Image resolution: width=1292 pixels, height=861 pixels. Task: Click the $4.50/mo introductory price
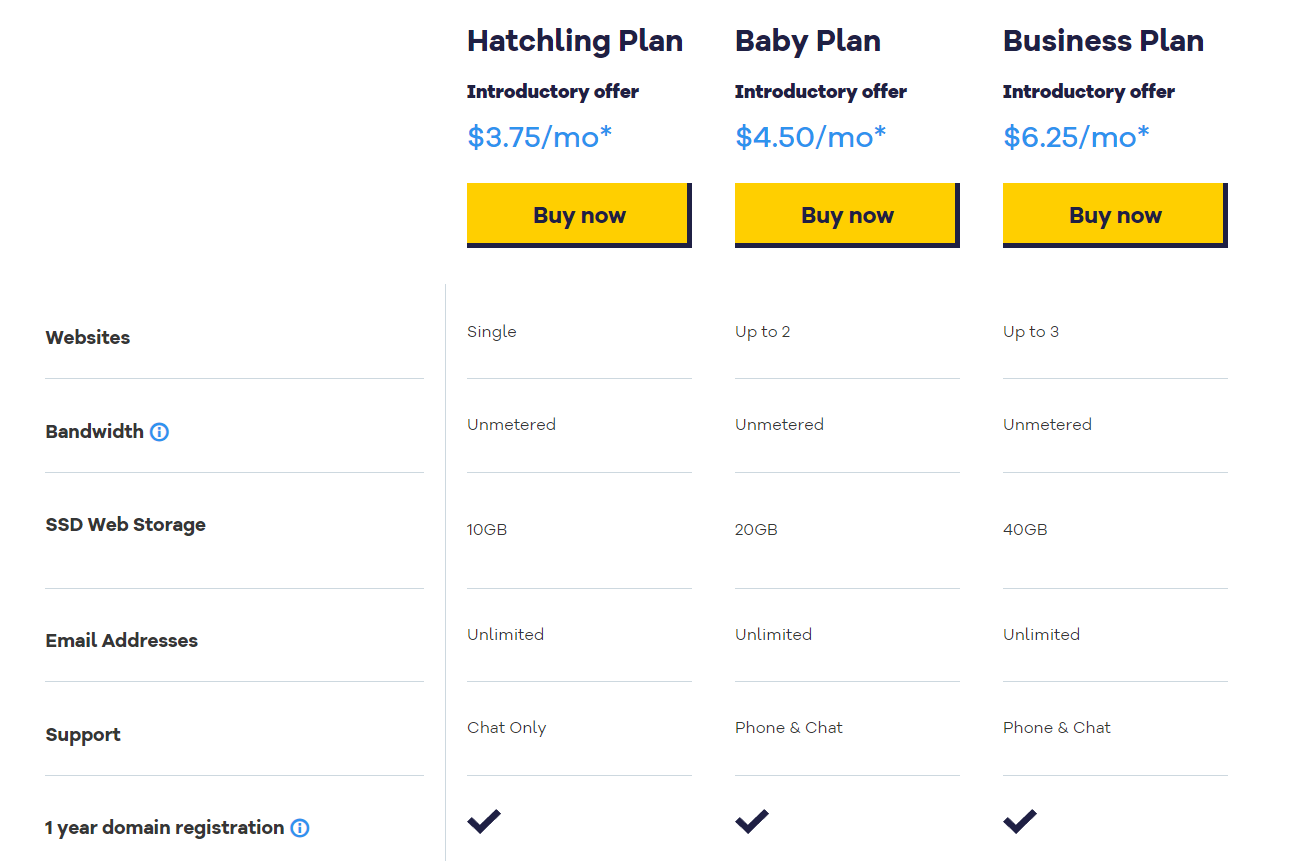click(808, 136)
